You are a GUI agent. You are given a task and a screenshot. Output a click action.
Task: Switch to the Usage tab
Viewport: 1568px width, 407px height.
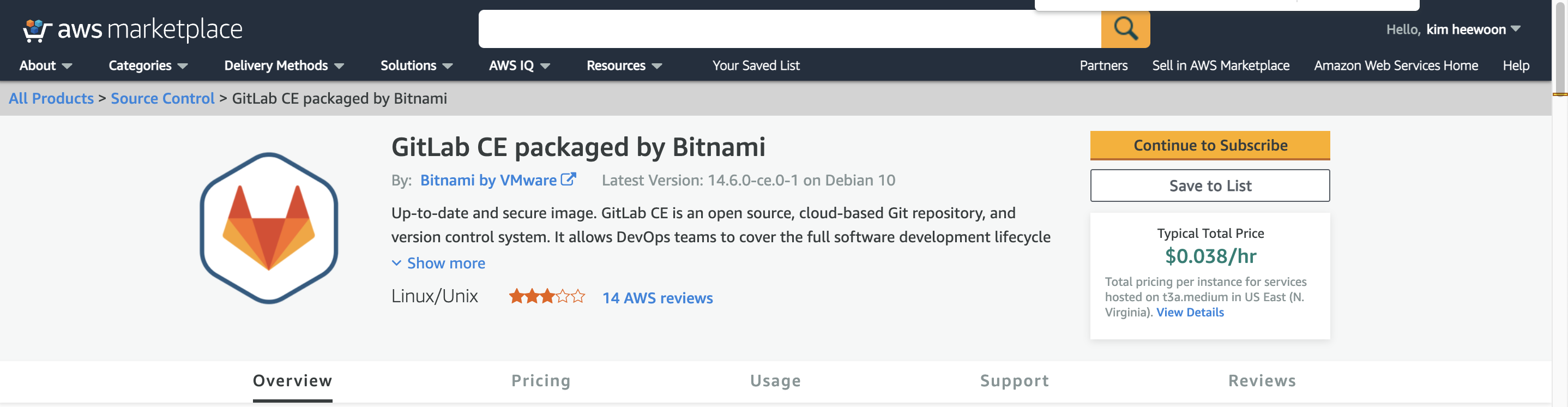click(775, 381)
